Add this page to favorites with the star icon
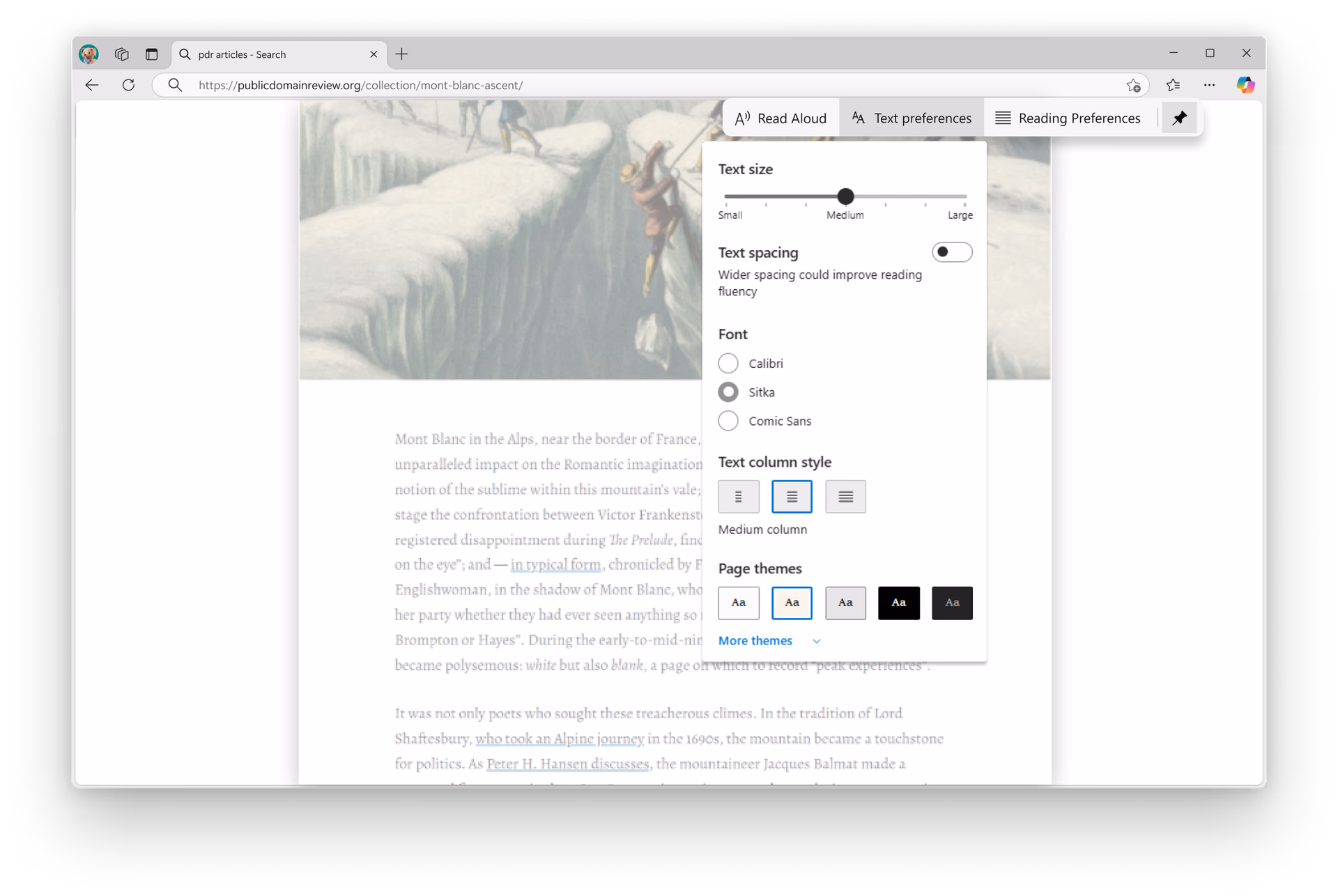1338x896 pixels. tap(1134, 85)
